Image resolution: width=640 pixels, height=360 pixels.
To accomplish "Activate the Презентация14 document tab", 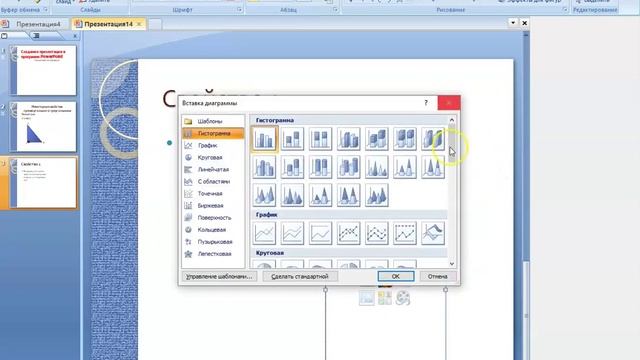I will pos(108,24).
